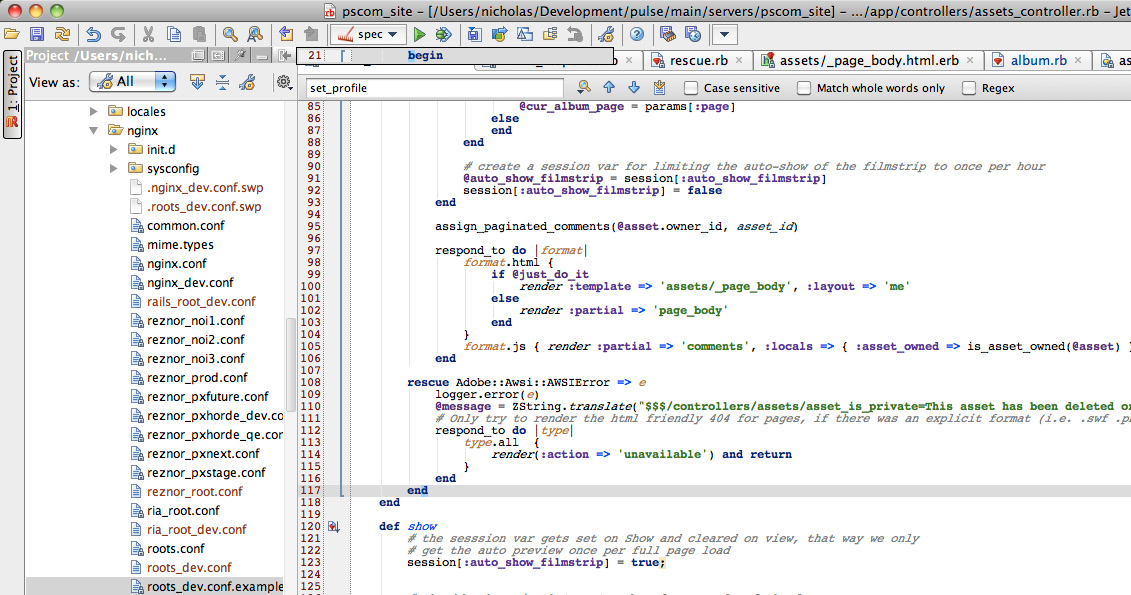The image size is (1131, 595).
Task: Open Help with the question mark icon
Action: pos(636,34)
